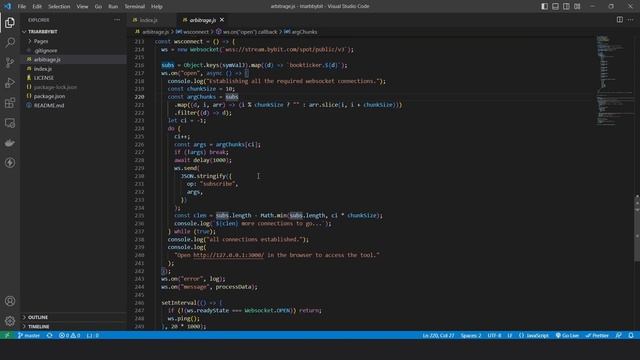This screenshot has width=640, height=360.
Task: Go to line via Ln 220, Col 27
Action: 438,335
